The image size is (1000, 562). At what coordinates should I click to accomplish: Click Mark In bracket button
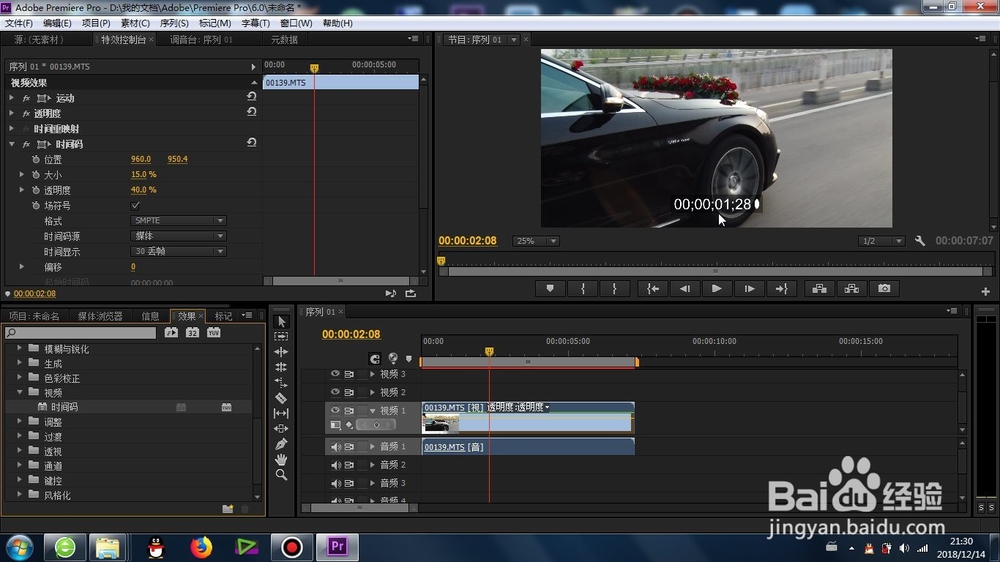[583, 289]
